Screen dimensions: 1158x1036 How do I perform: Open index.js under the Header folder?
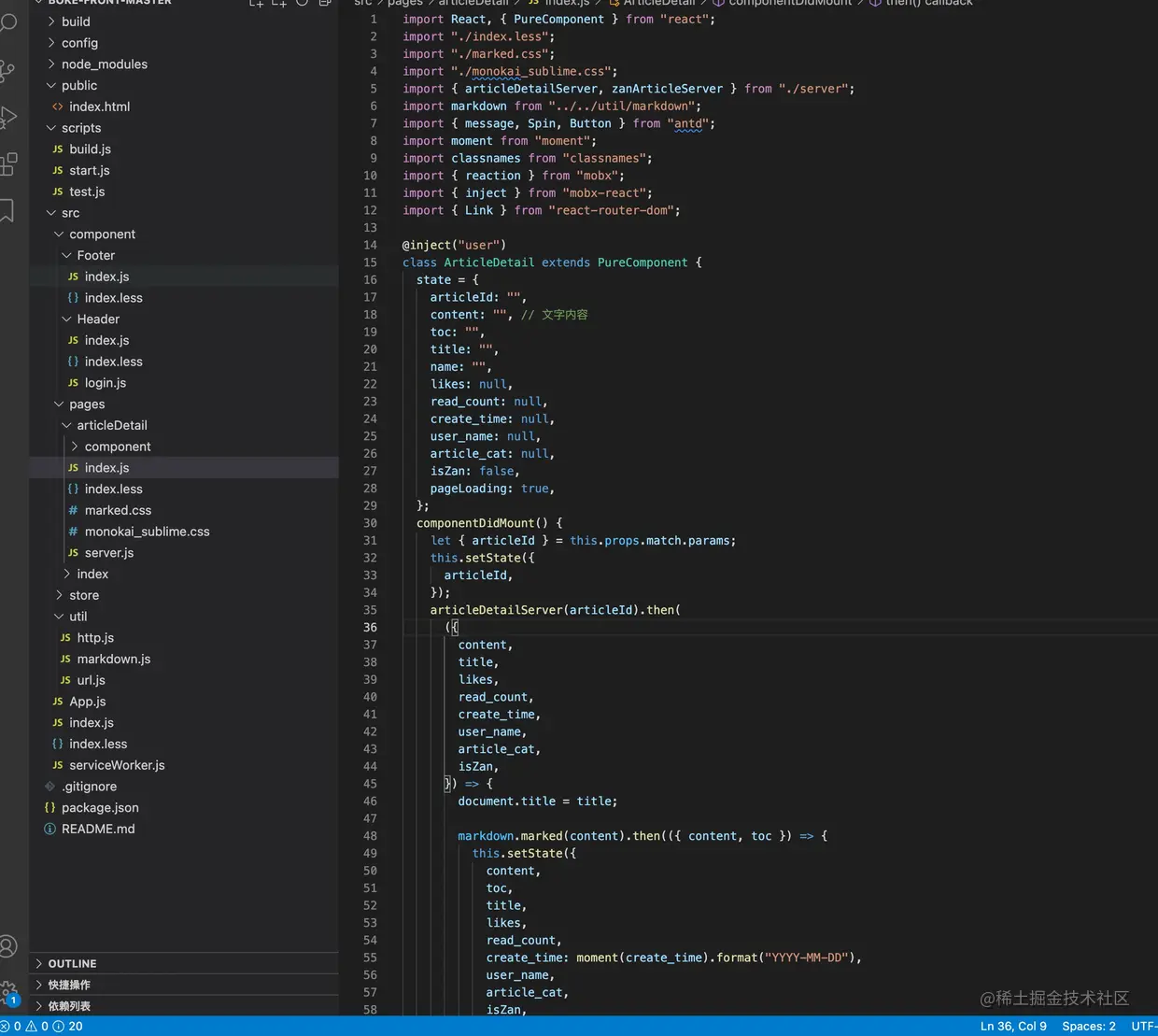[184, 340]
